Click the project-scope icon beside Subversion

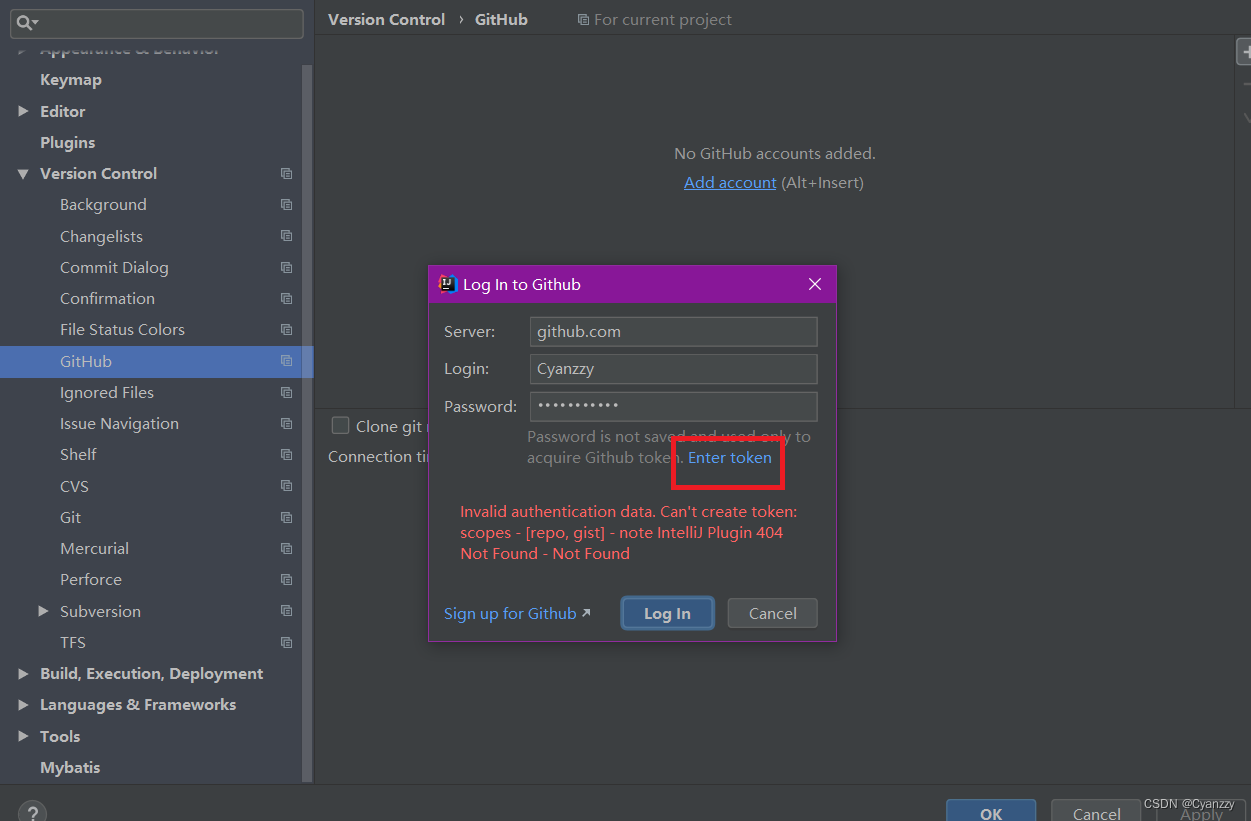[286, 611]
